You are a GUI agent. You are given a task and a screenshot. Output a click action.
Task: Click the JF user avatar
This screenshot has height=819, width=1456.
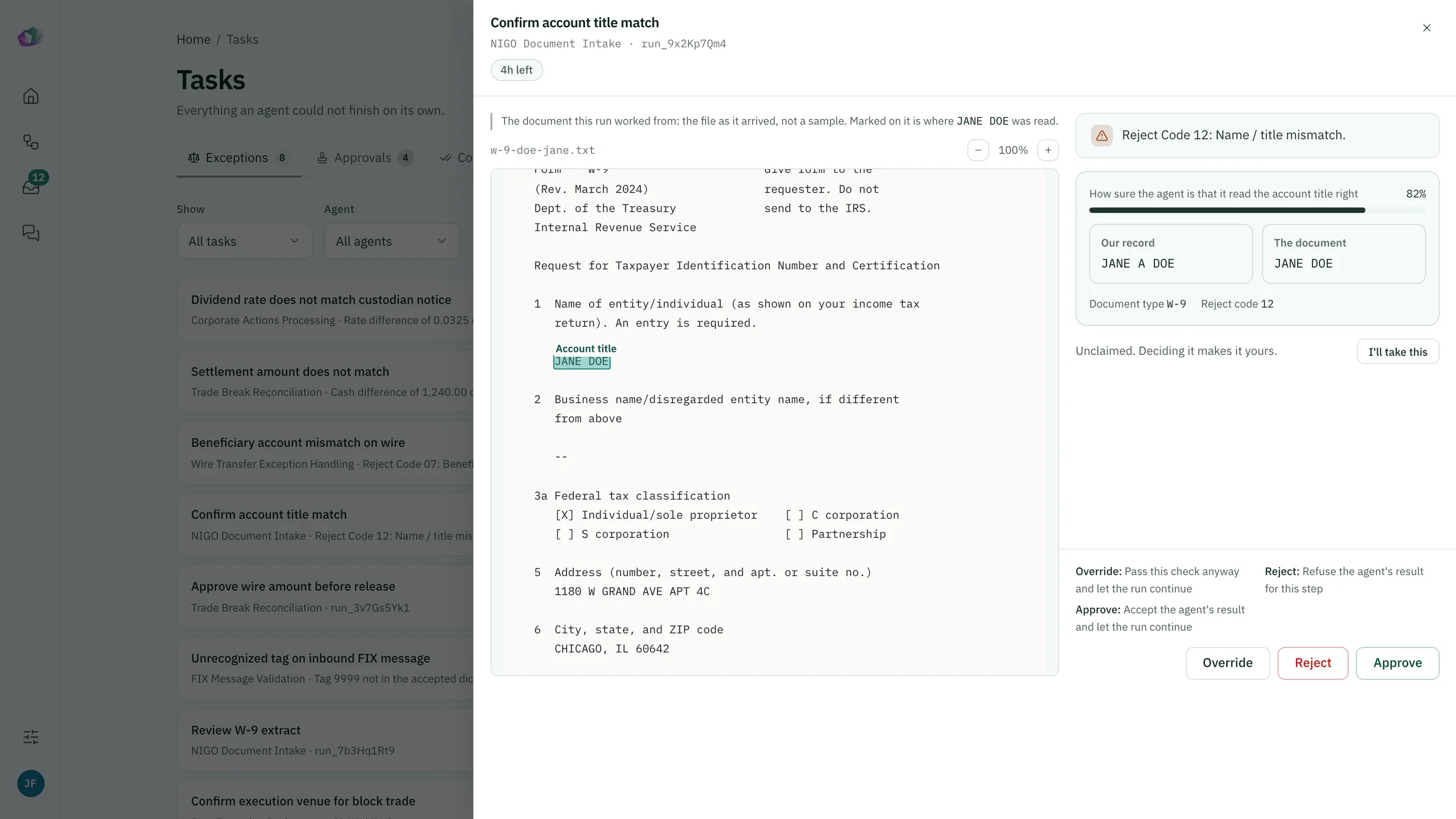[x=31, y=783]
